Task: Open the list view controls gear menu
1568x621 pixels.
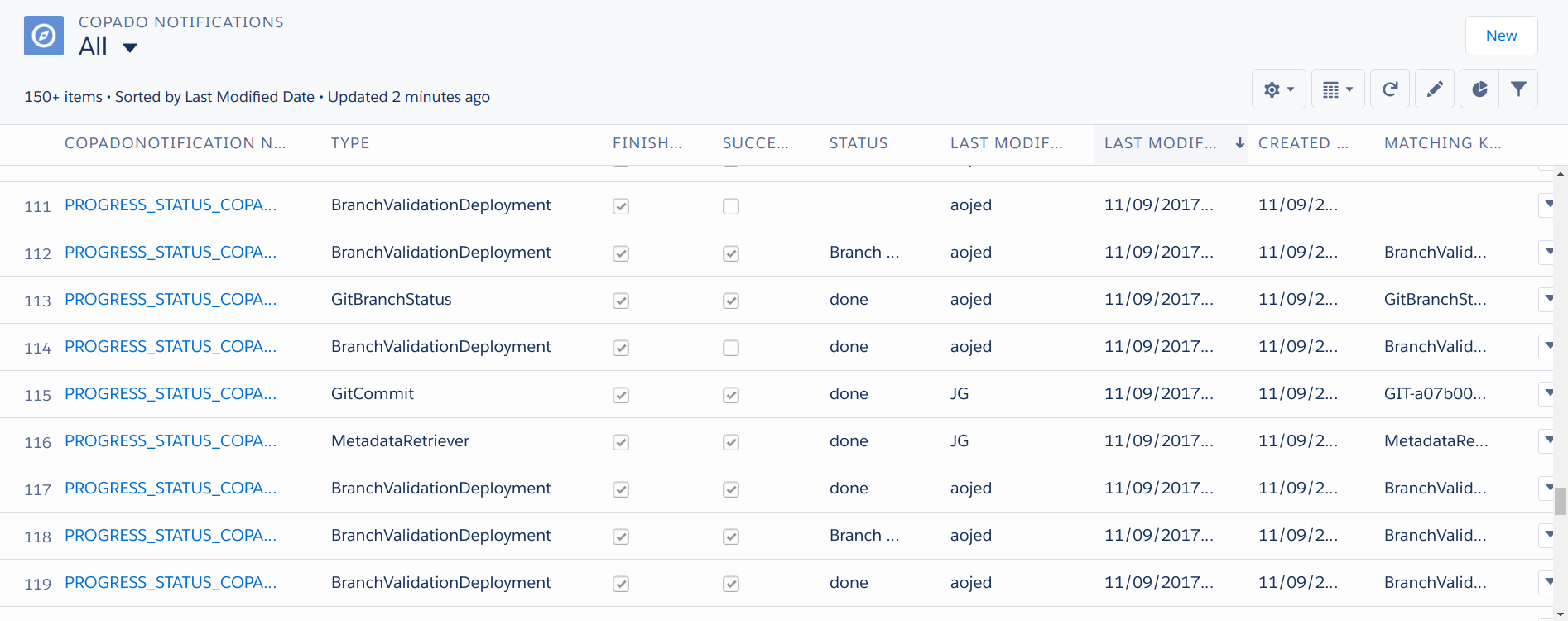Action: 1279,89
